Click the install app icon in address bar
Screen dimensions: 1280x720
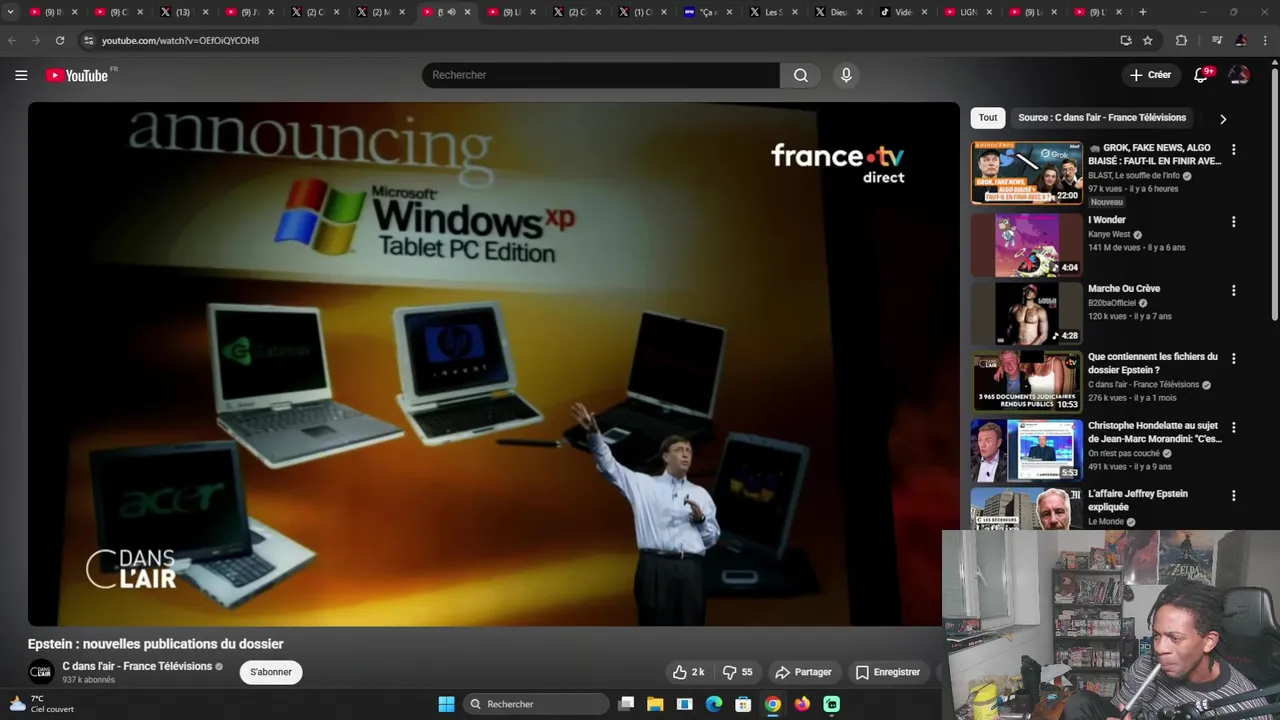coord(1126,40)
